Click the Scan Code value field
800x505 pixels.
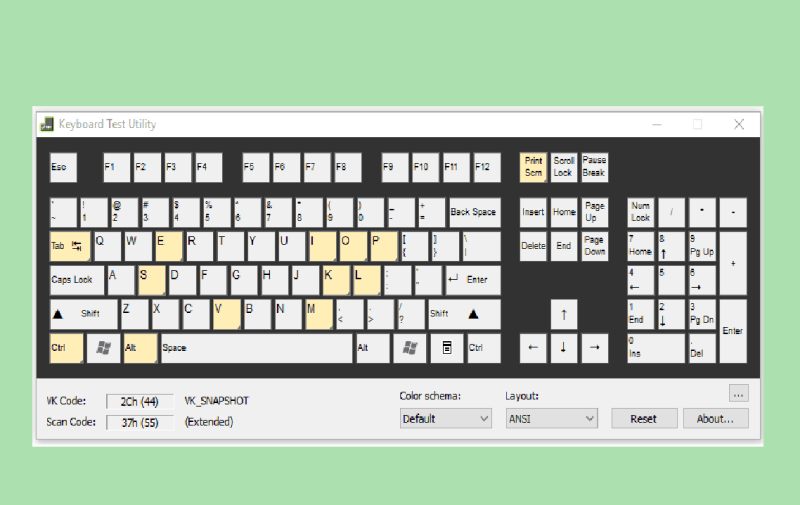140,422
